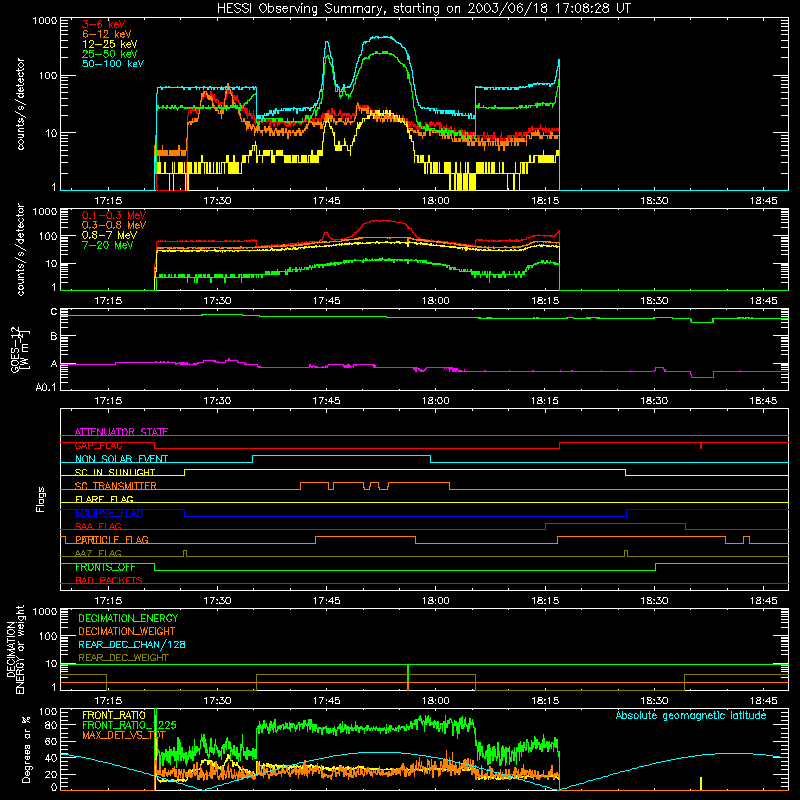Select the NON_SOLAR_EVENT flag label
This screenshot has height=800, width=800.
[121, 459]
